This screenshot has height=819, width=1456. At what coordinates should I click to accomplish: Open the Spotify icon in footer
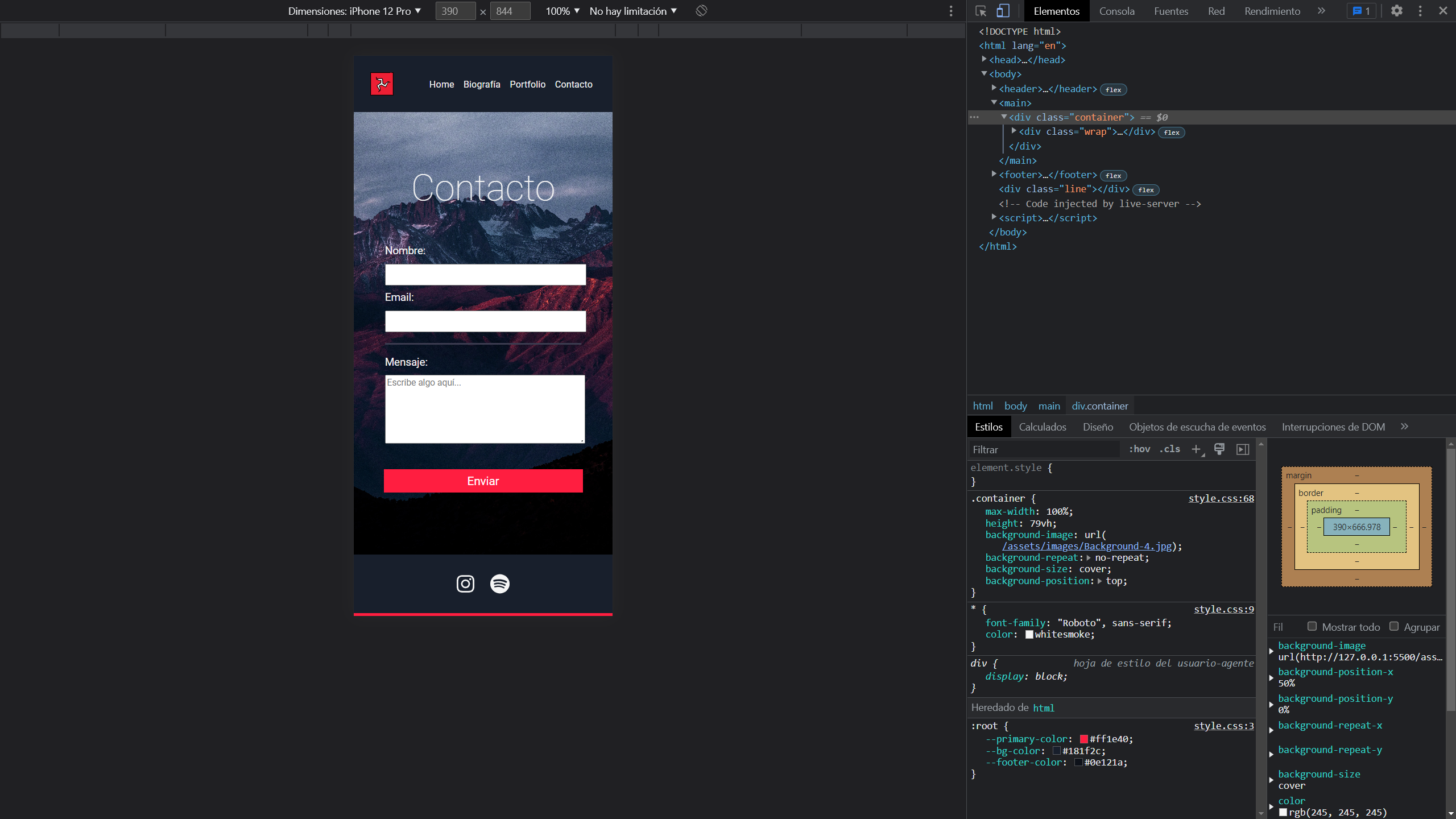click(x=500, y=584)
